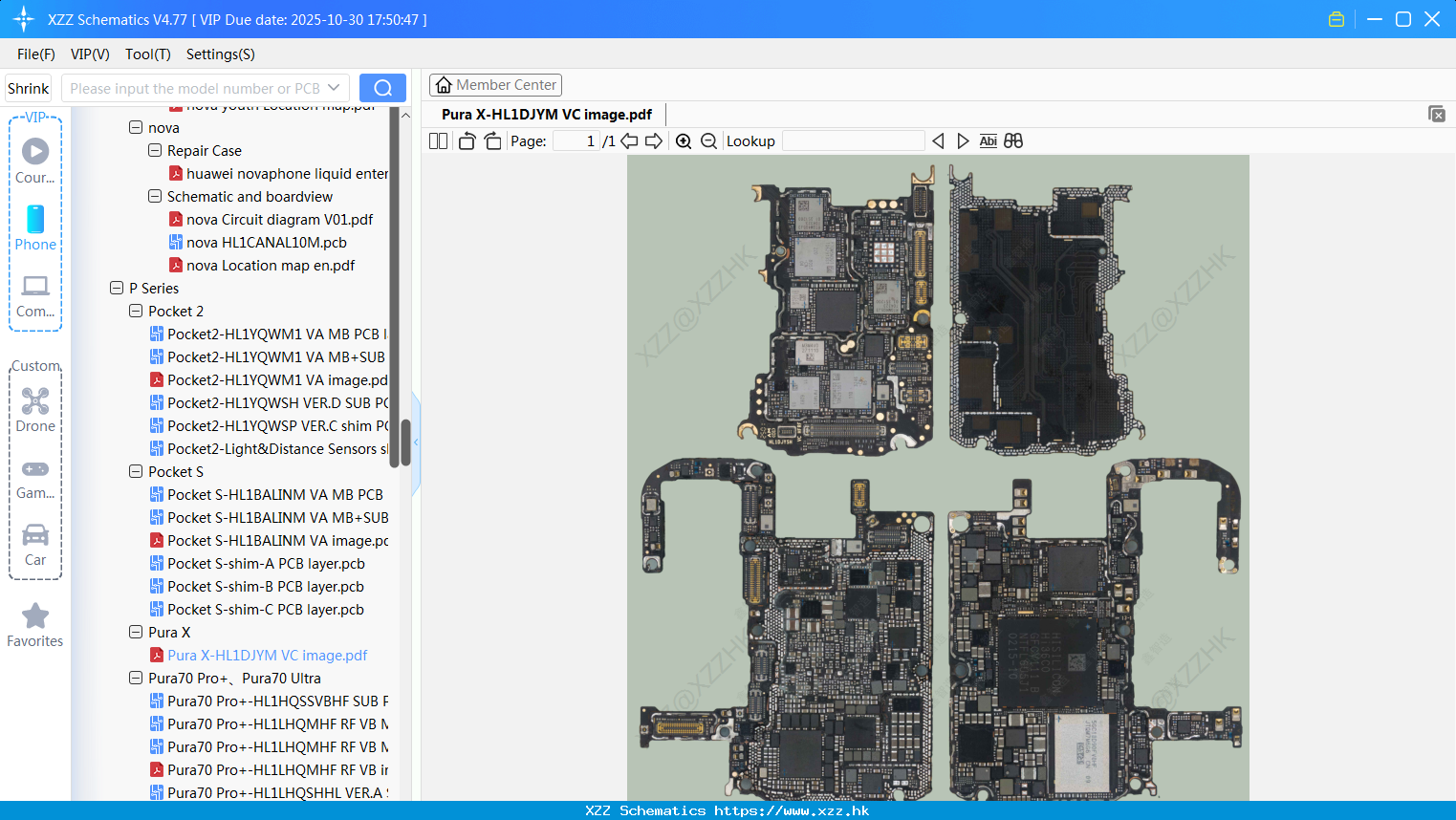Open nova HL1CANAL10M.pcb file
Image resolution: width=1456 pixels, height=820 pixels.
click(x=266, y=242)
